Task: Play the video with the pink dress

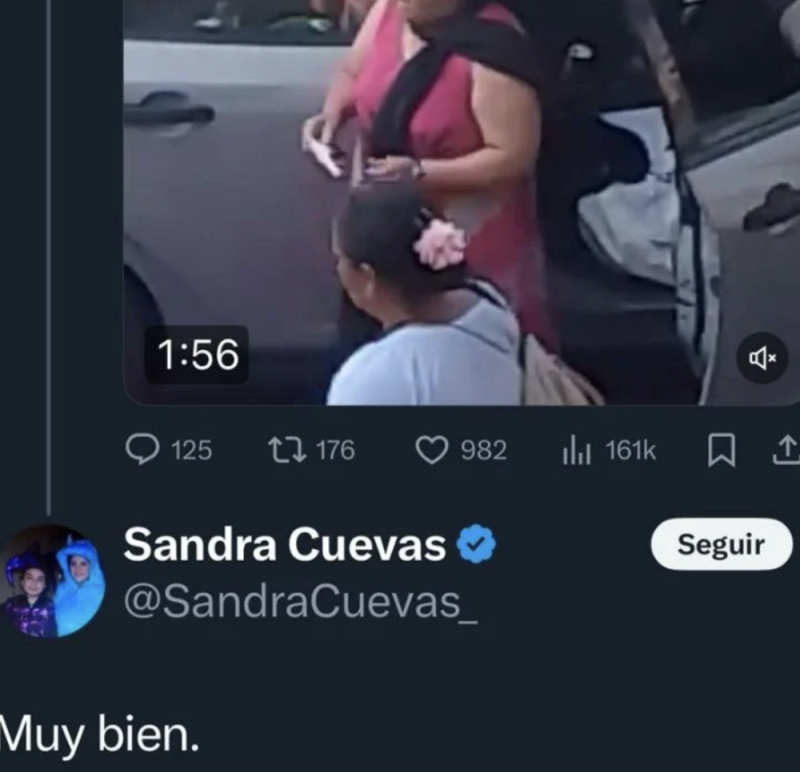Action: click(462, 202)
